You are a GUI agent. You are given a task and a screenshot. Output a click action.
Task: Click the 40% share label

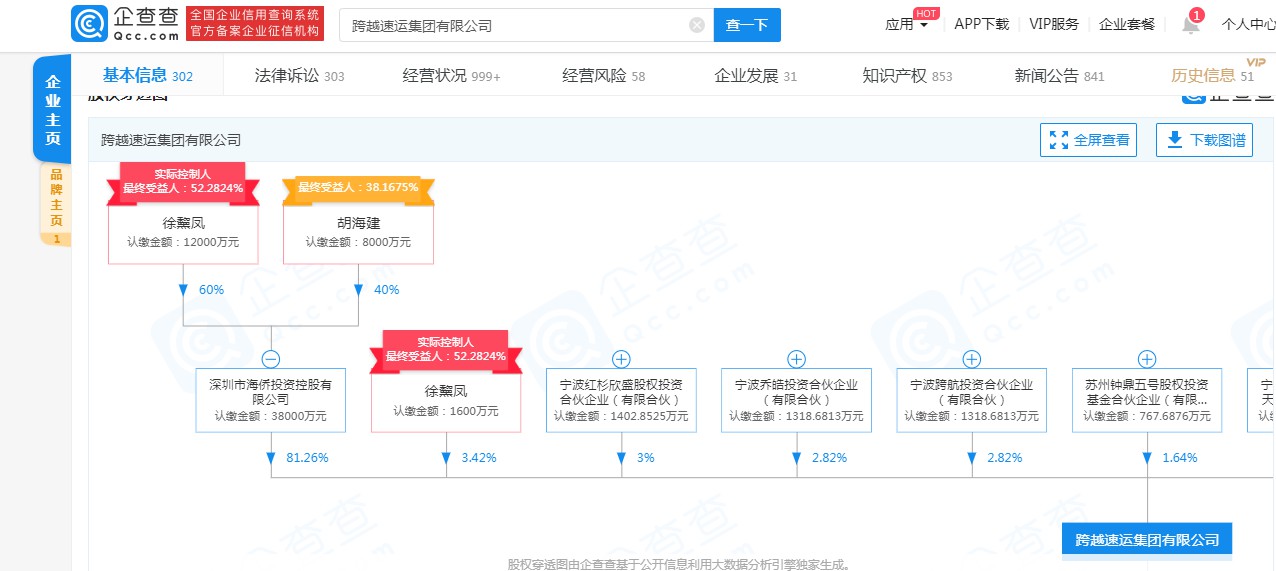(x=386, y=290)
